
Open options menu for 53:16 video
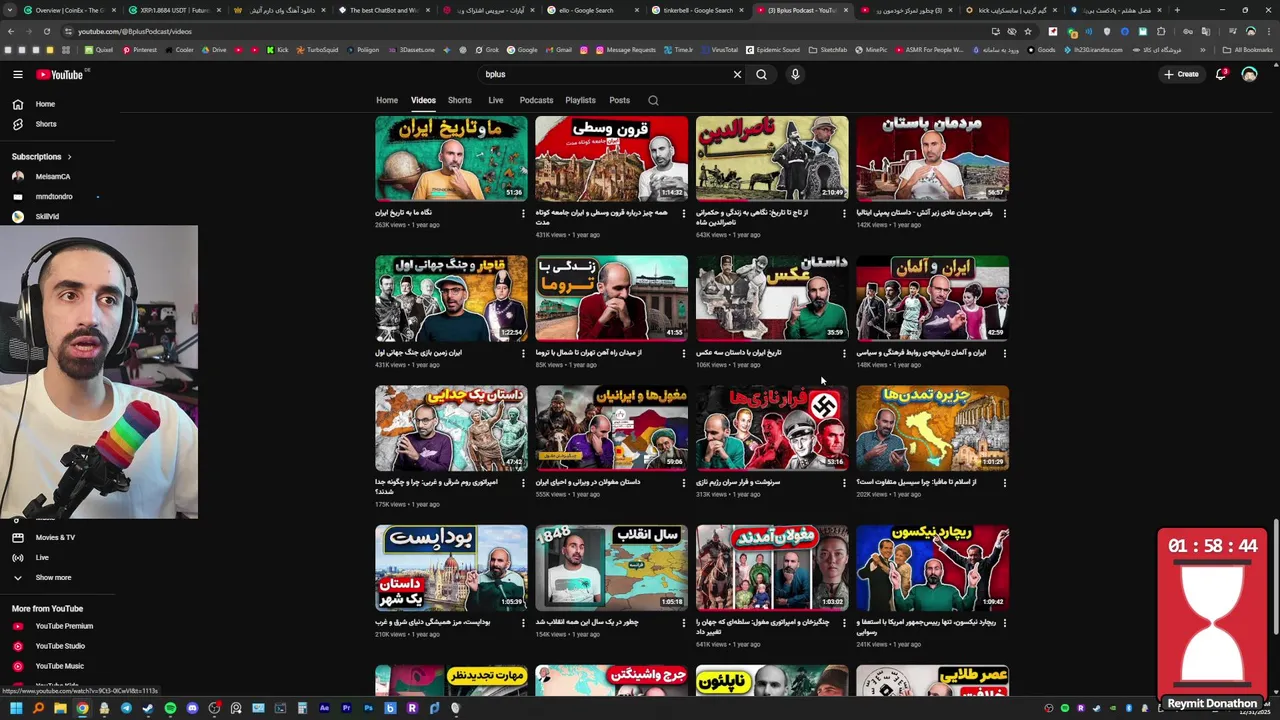844,483
